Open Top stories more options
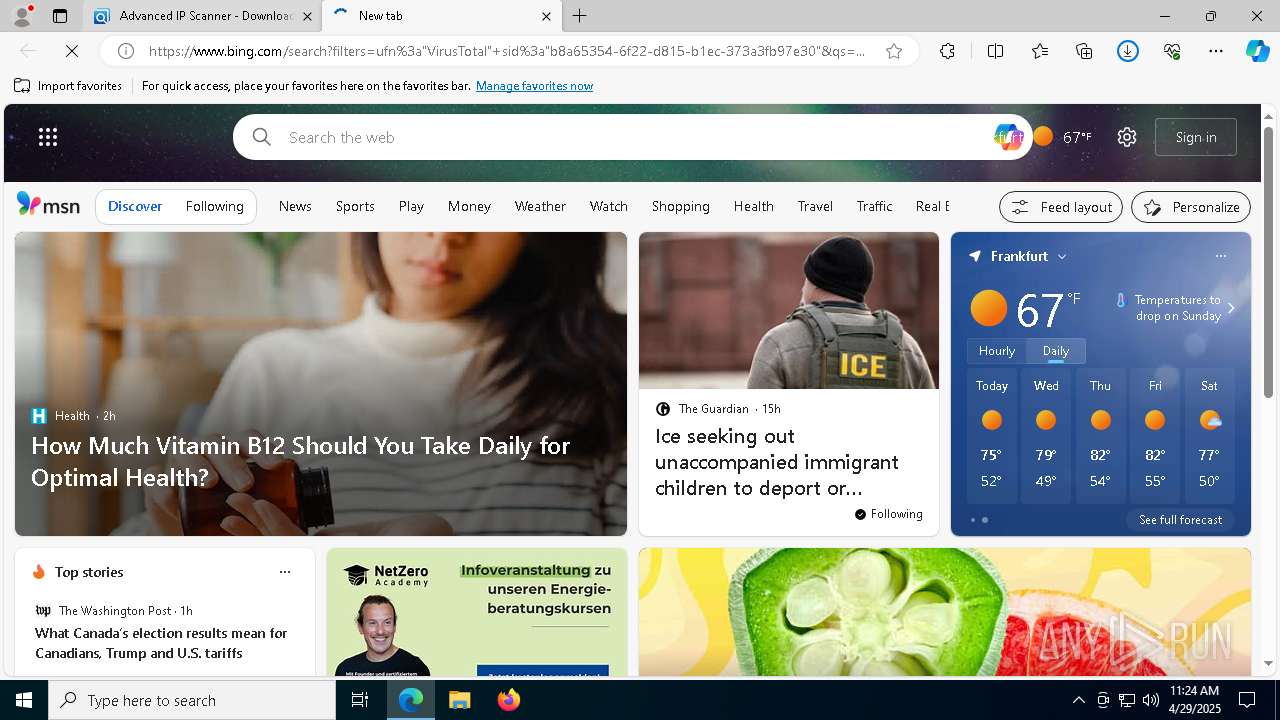Screen dimensions: 1280x720 285,572
